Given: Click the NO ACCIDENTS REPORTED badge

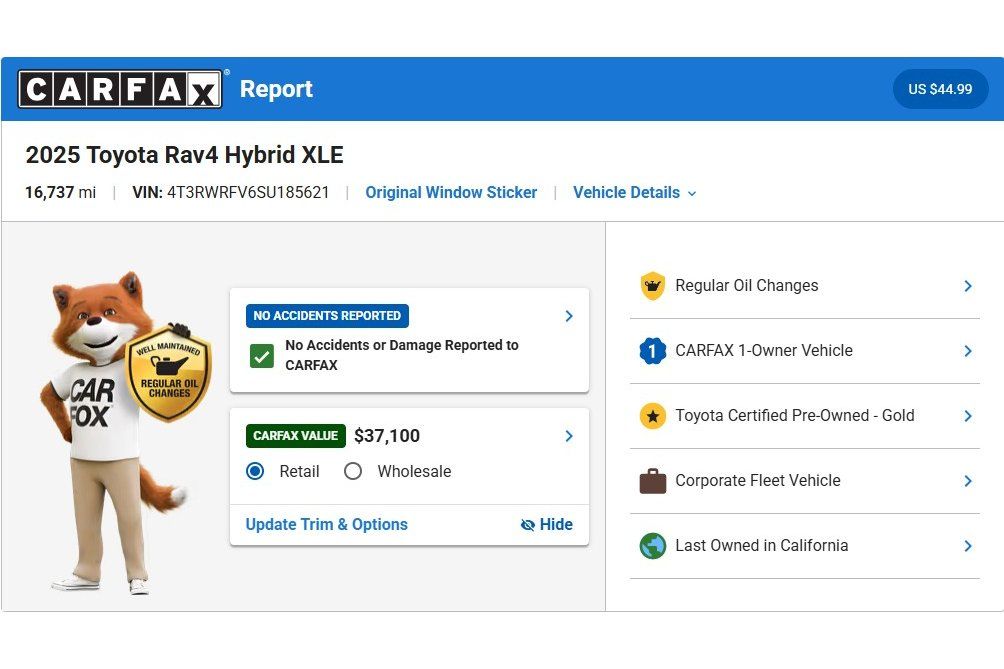Looking at the screenshot, I should pos(327,316).
